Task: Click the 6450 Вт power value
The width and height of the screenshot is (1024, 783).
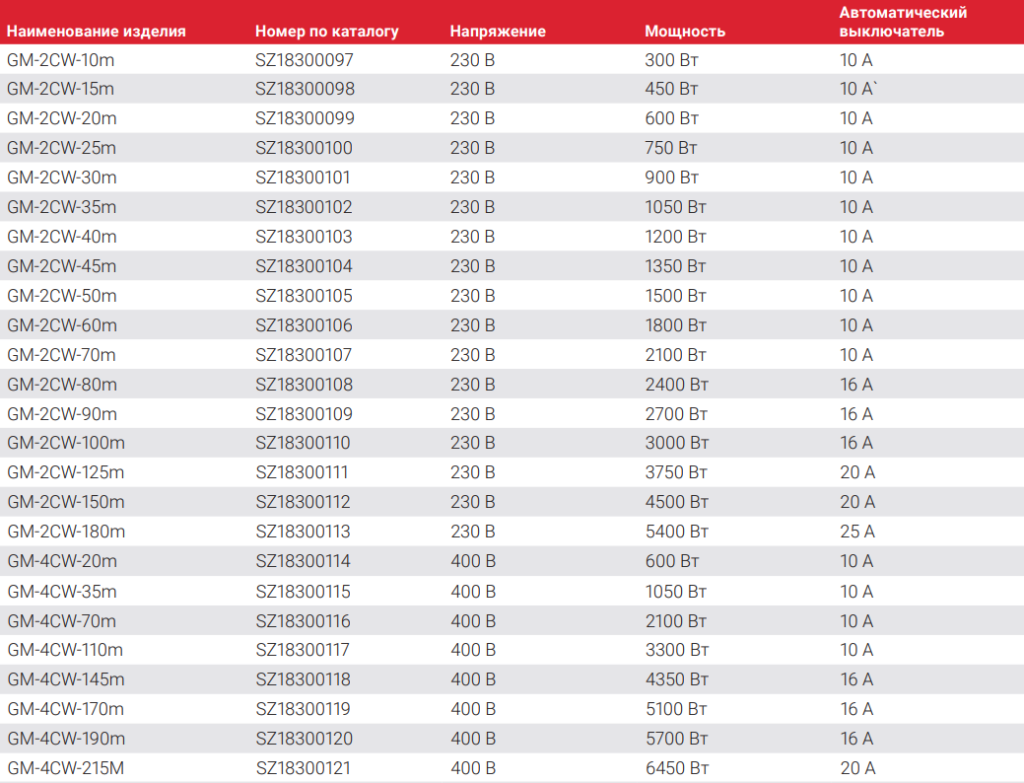Action: coord(676,769)
